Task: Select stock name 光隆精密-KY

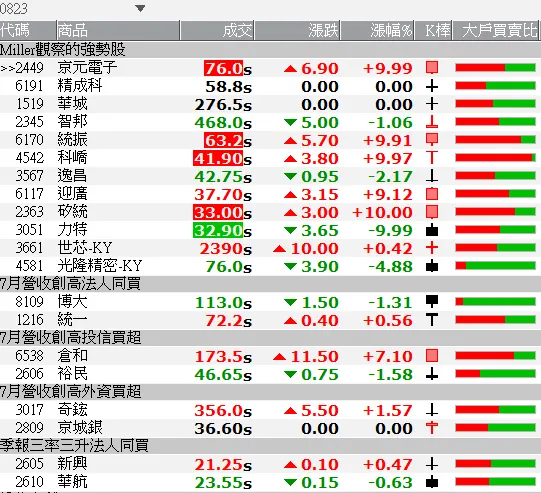Action: tap(100, 266)
